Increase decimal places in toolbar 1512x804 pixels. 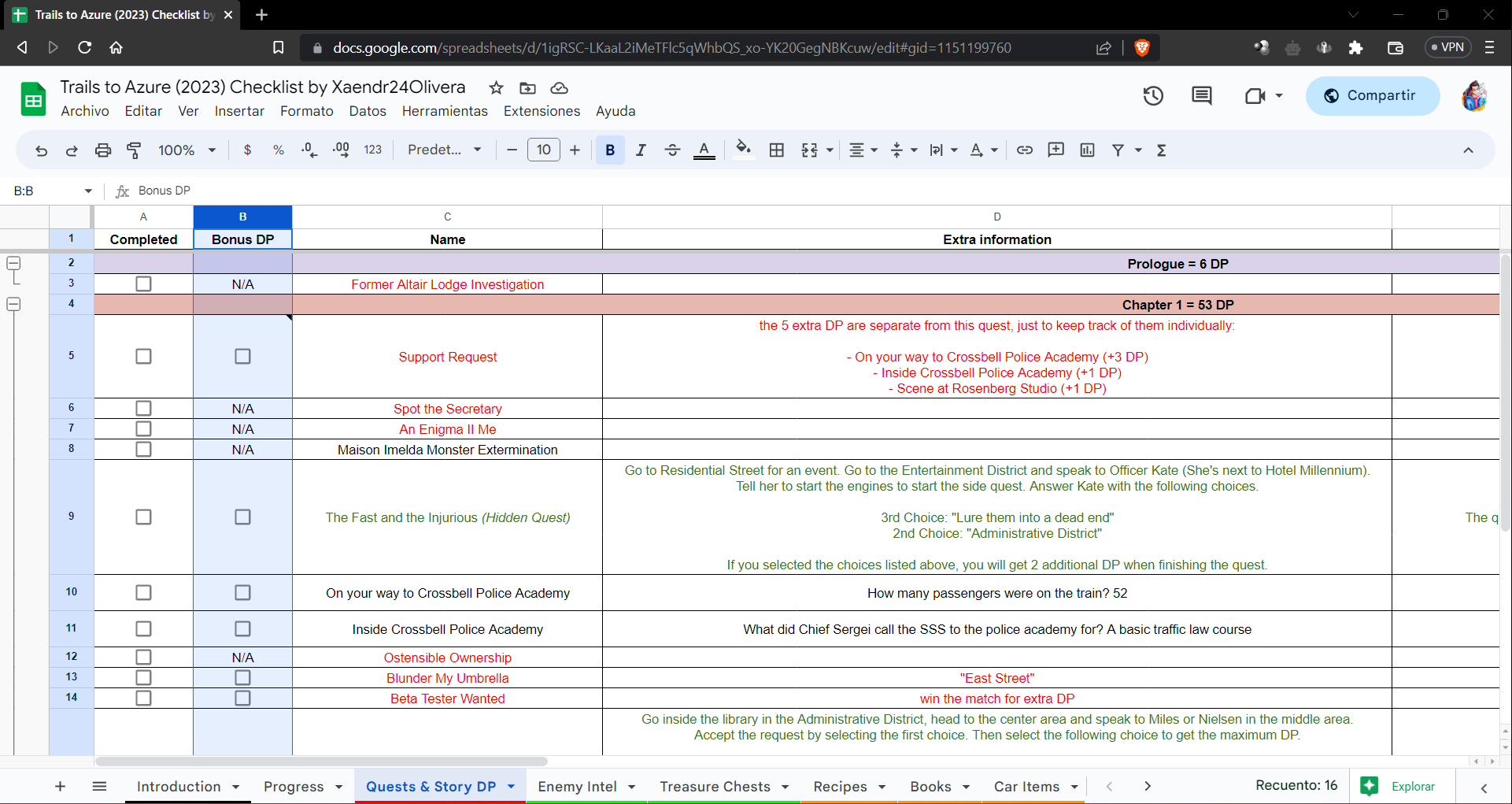pyautogui.click(x=342, y=150)
